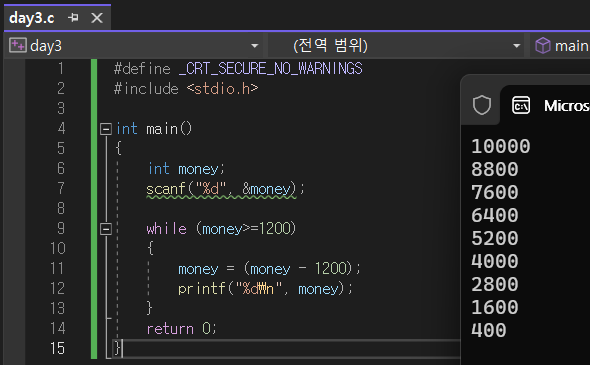Click the while keyword on line 9

tap(166, 229)
